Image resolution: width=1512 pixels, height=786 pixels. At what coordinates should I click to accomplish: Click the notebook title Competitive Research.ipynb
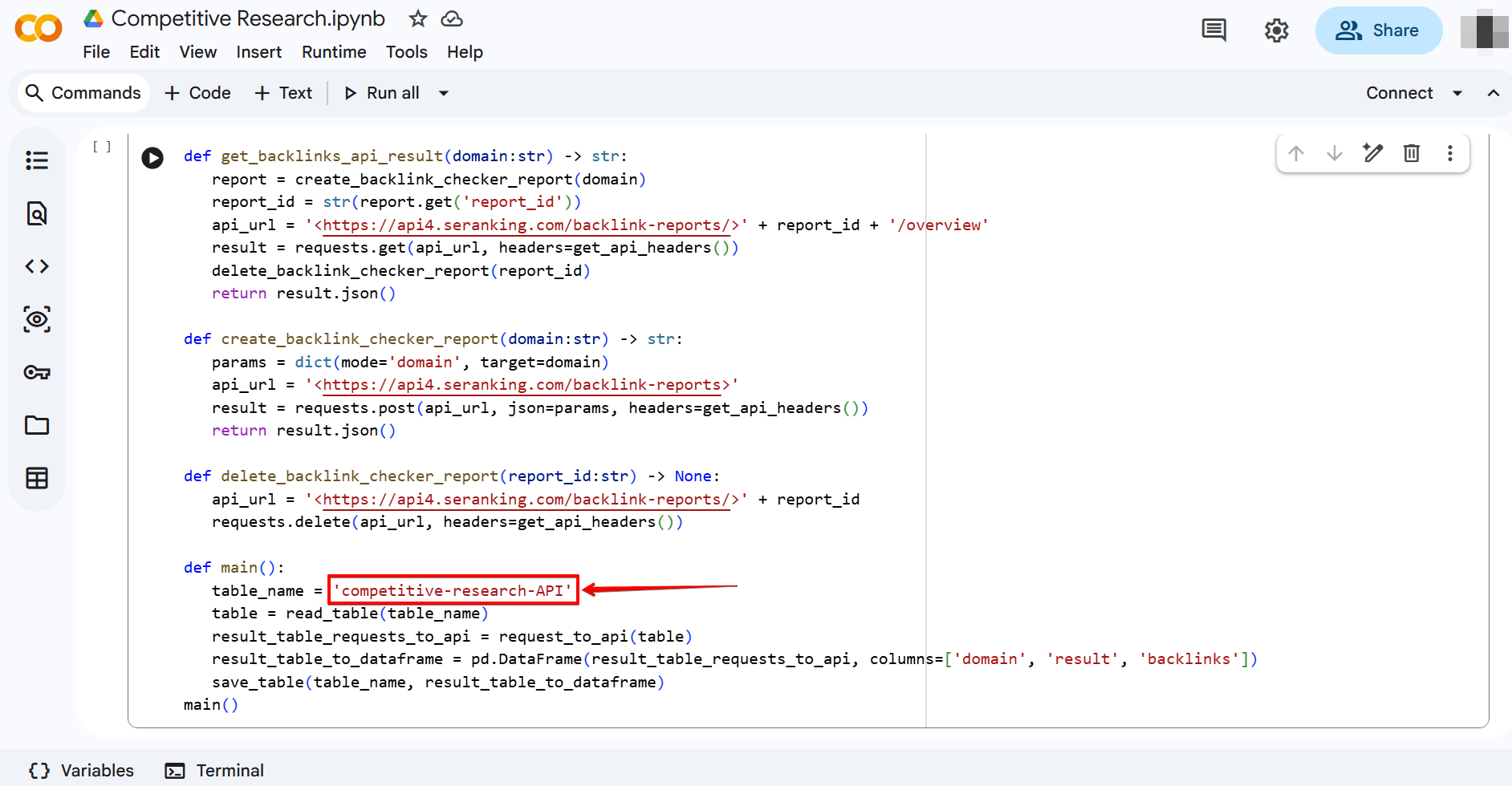pyautogui.click(x=248, y=18)
